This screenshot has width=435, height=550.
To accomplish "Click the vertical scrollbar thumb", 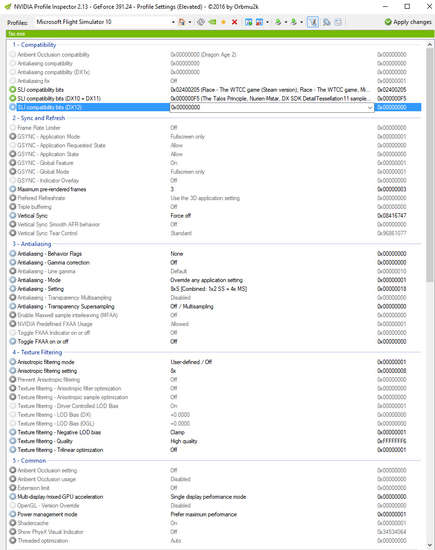I will pyautogui.click(x=429, y=165).
